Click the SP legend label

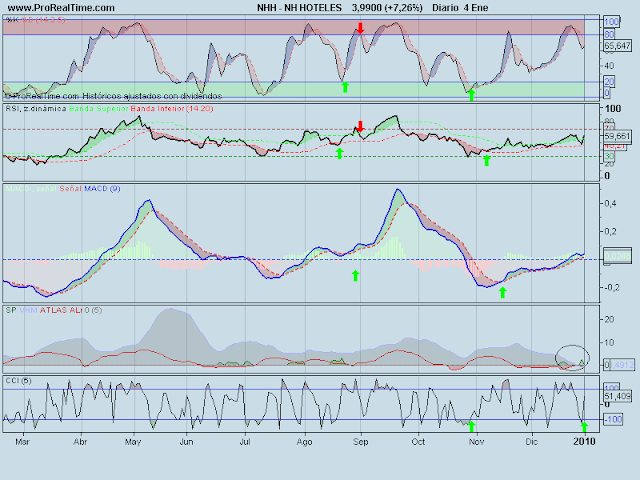[11, 310]
